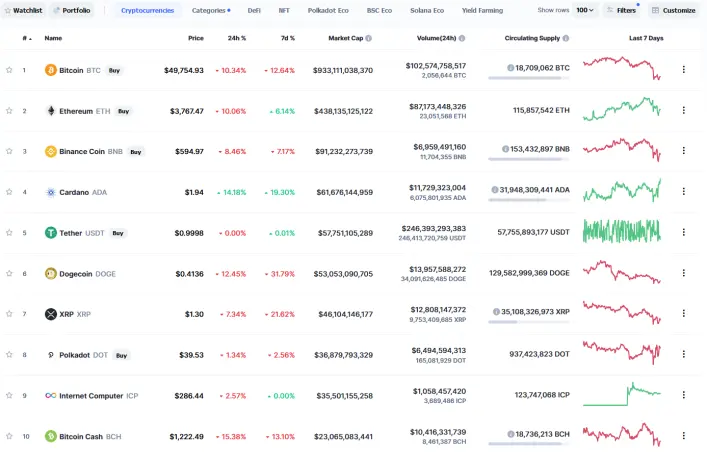
Task: Open the Watchlist button
Action: [23, 10]
